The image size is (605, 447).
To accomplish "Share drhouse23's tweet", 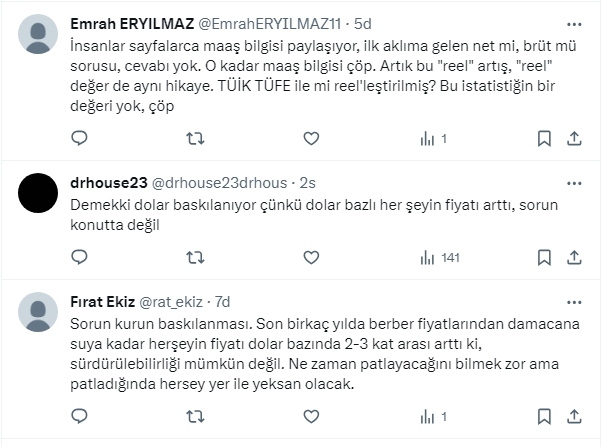I will [574, 258].
